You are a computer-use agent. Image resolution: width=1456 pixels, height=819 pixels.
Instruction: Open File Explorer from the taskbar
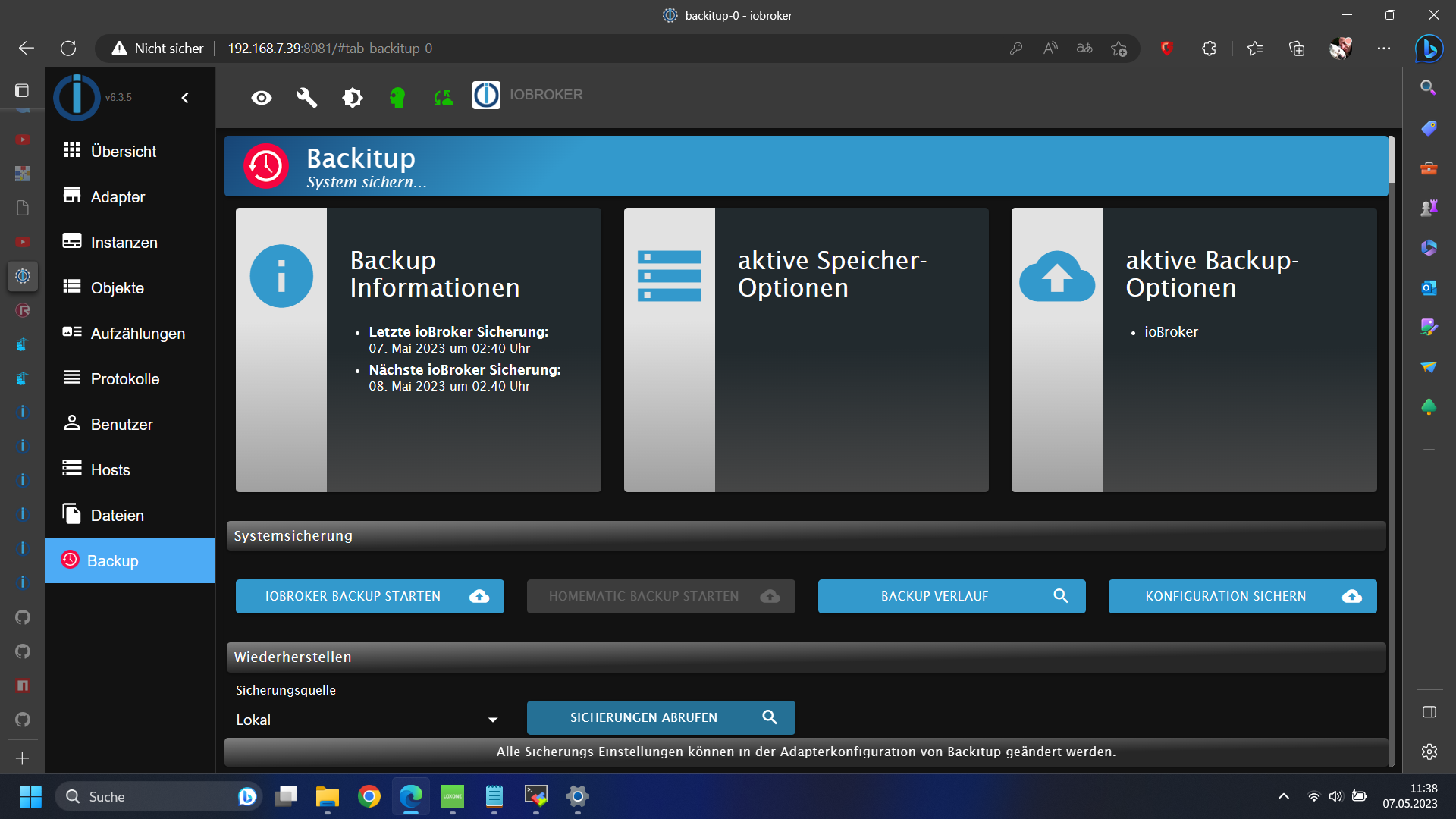click(327, 797)
